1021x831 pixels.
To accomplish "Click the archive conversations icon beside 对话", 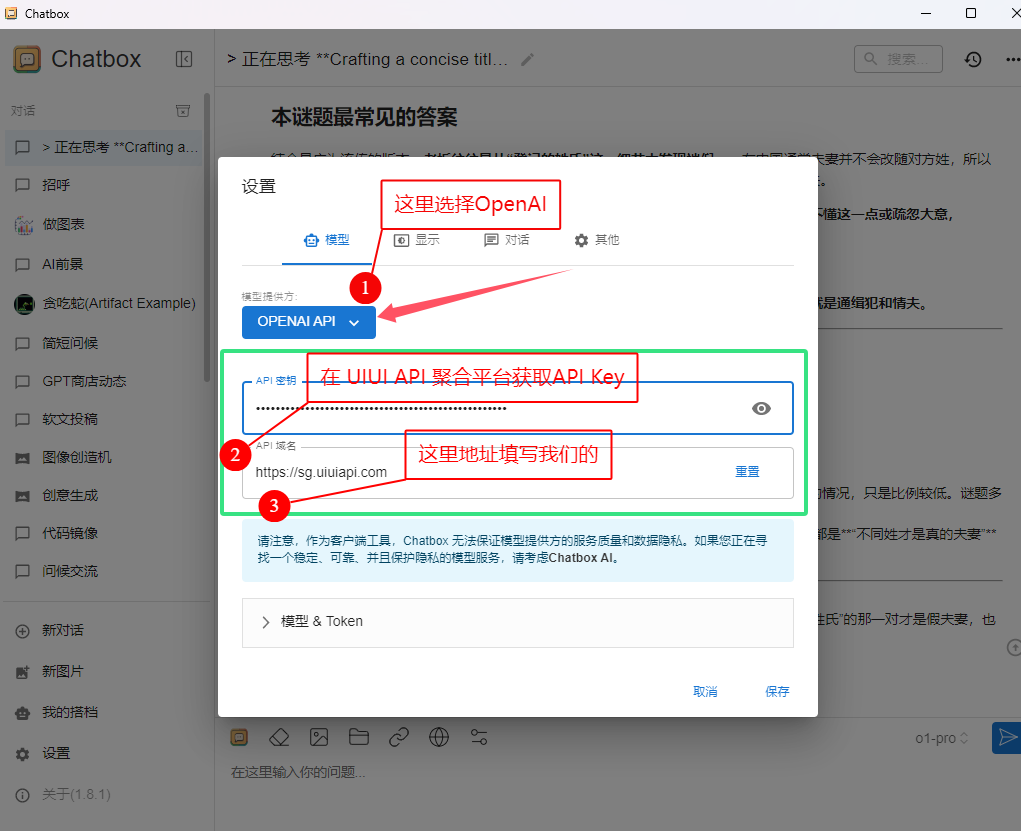I will pos(183,111).
